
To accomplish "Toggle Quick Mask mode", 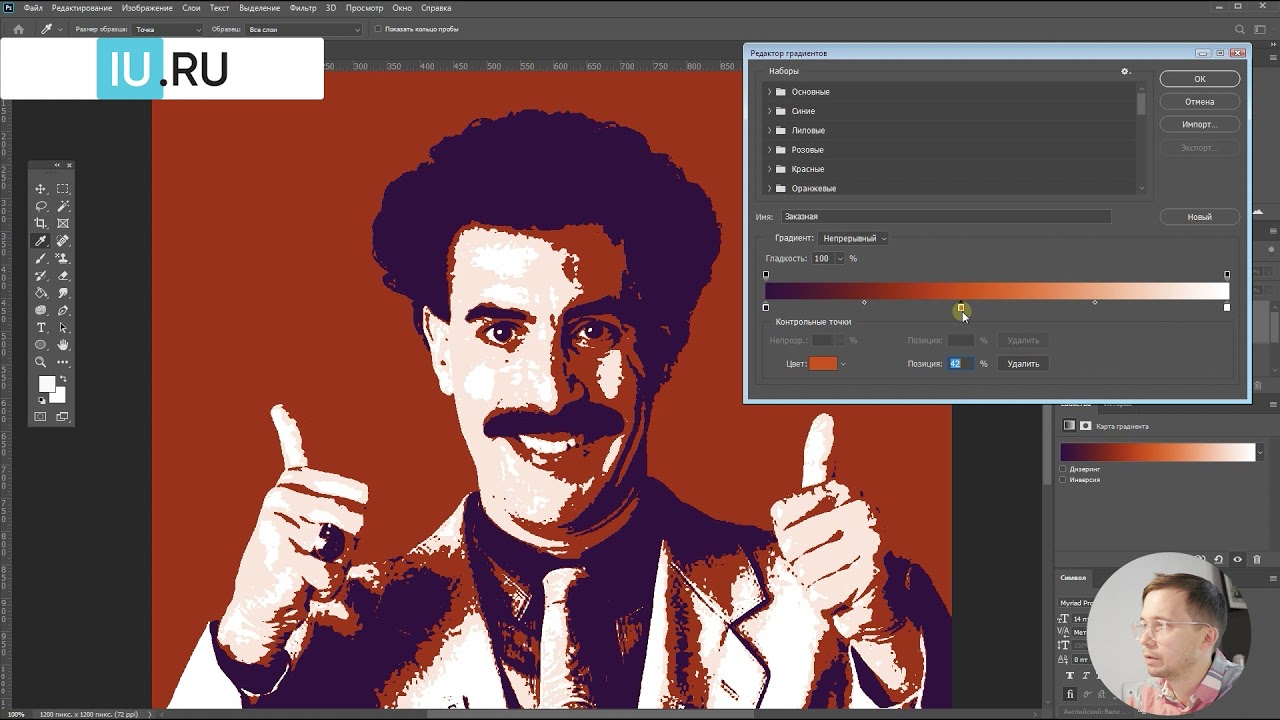I will click(41, 416).
